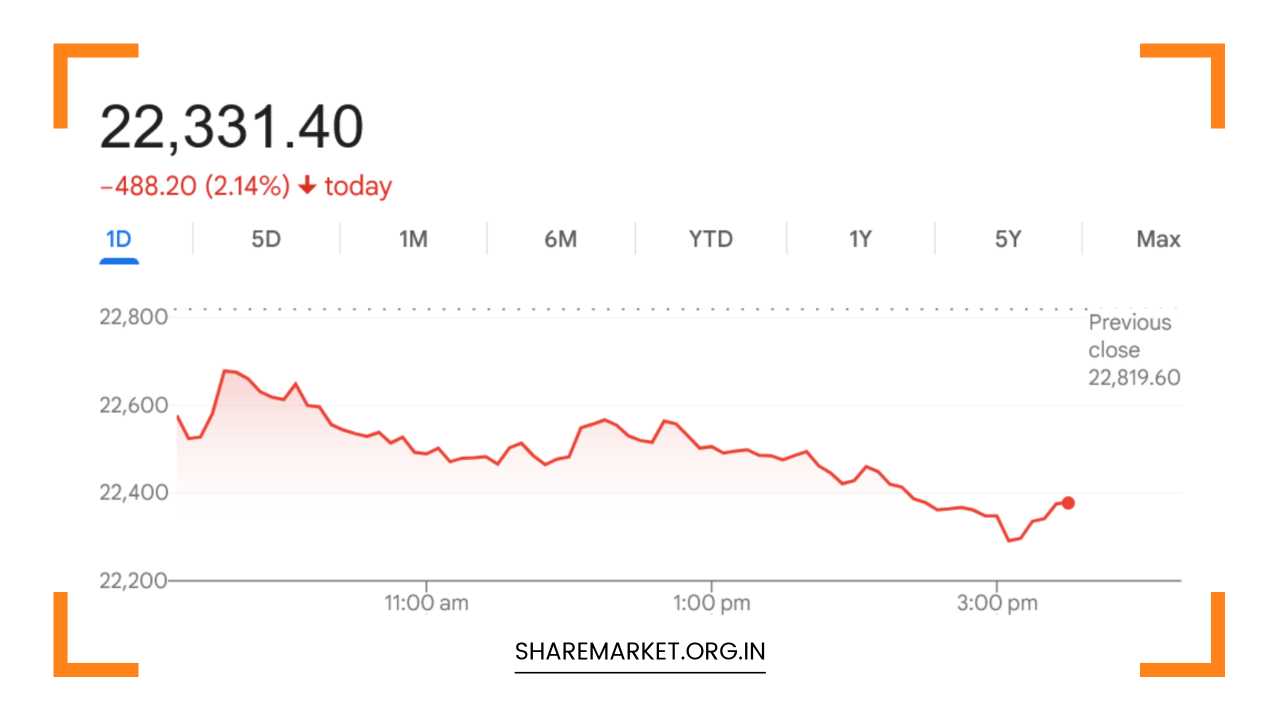1280x720 pixels.
Task: Click the 3:00 pm time marker
Action: tap(997, 603)
